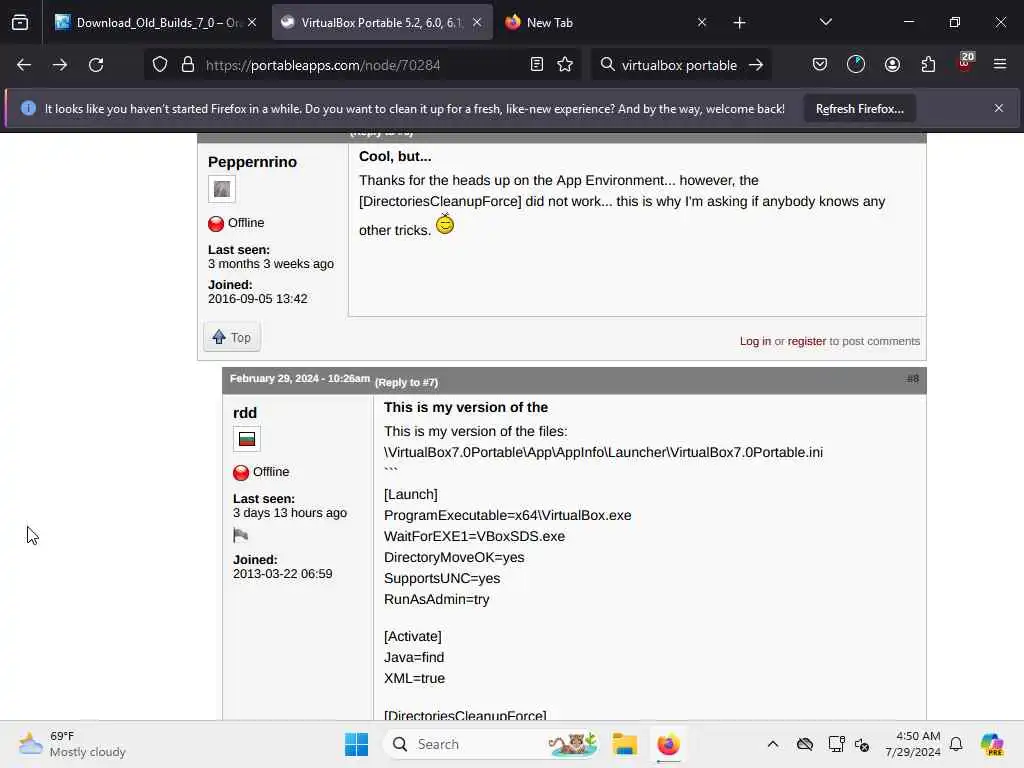Open Firefox account icon

click(x=892, y=65)
